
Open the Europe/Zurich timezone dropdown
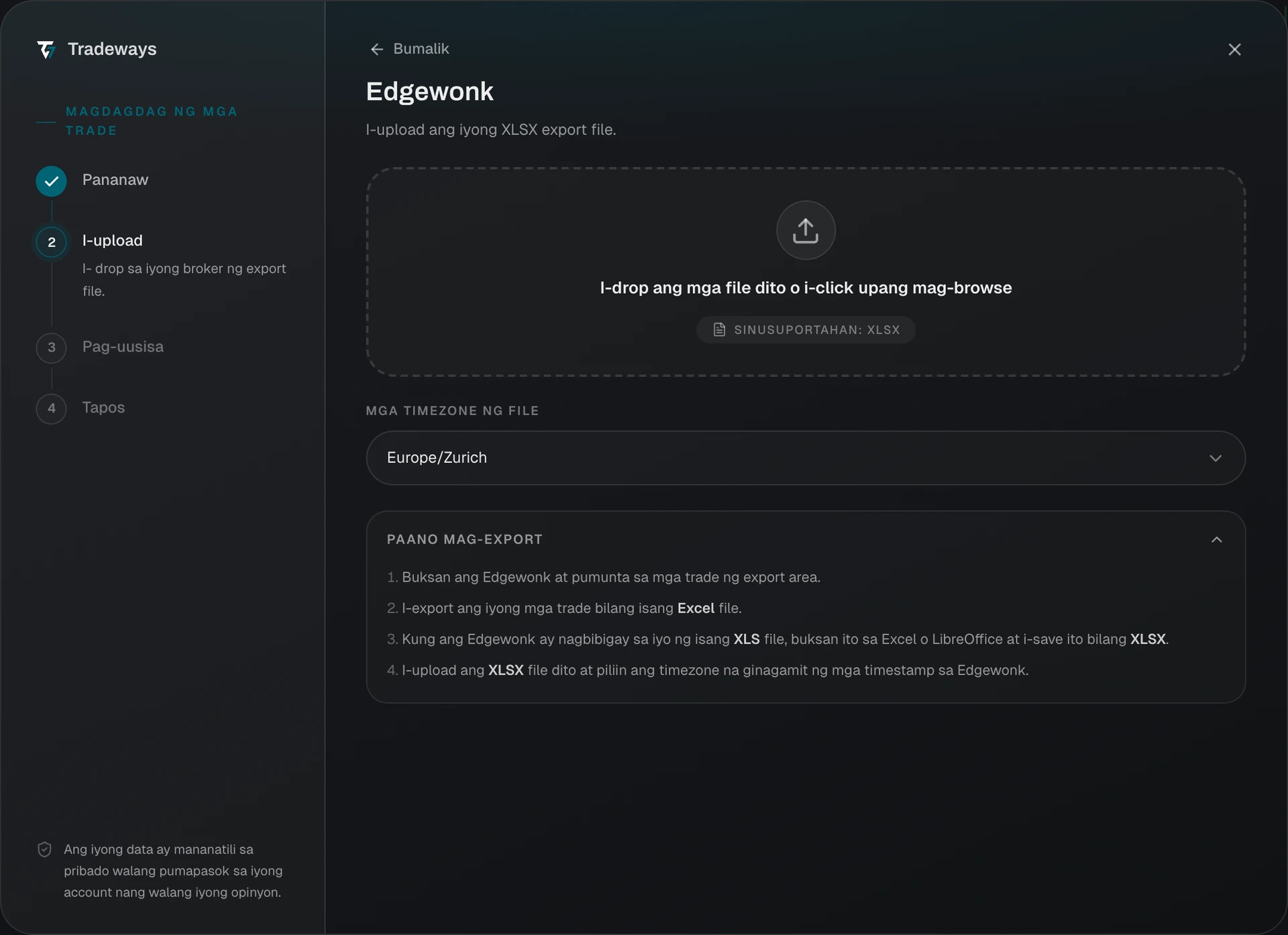[806, 458]
